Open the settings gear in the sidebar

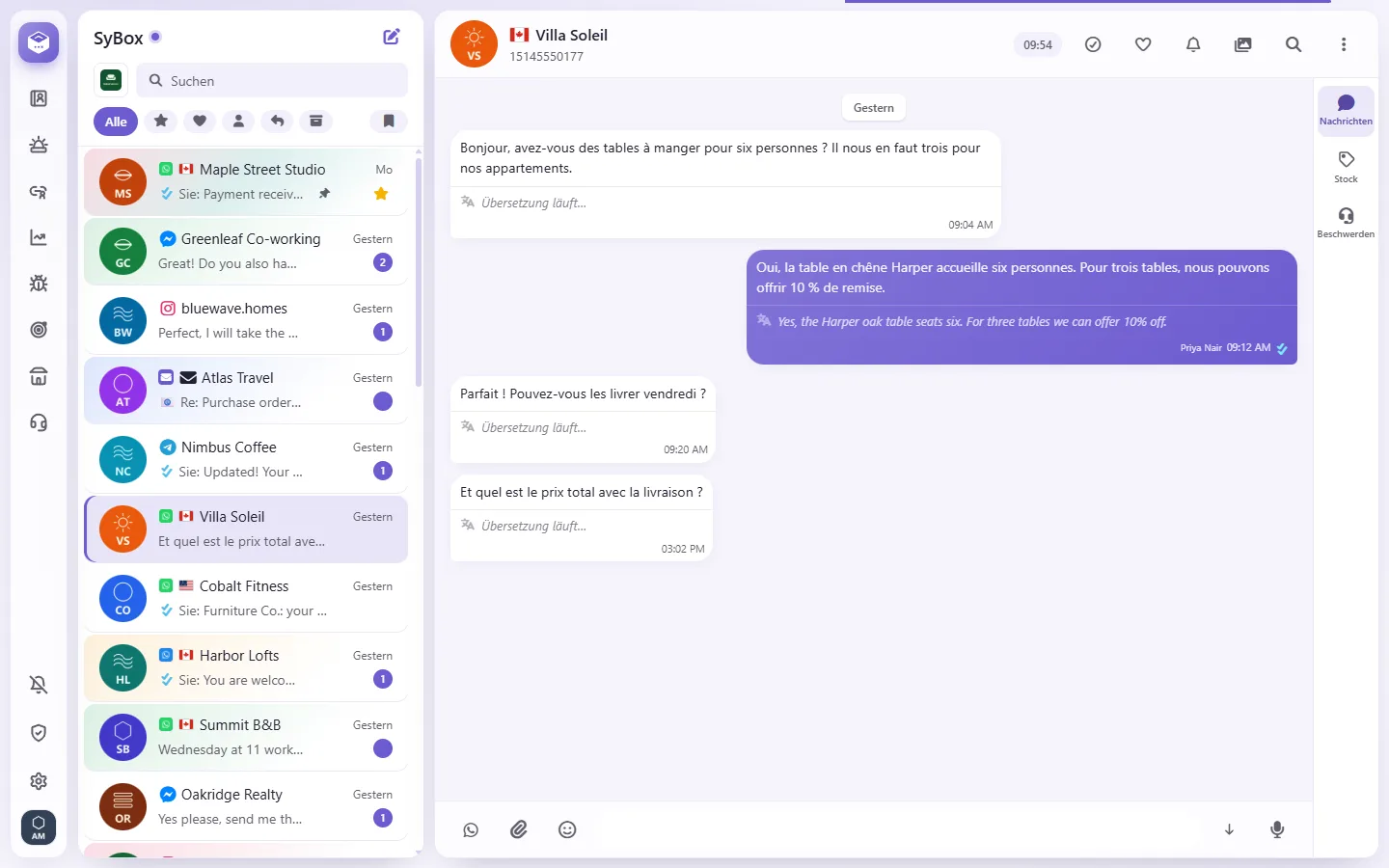39,781
